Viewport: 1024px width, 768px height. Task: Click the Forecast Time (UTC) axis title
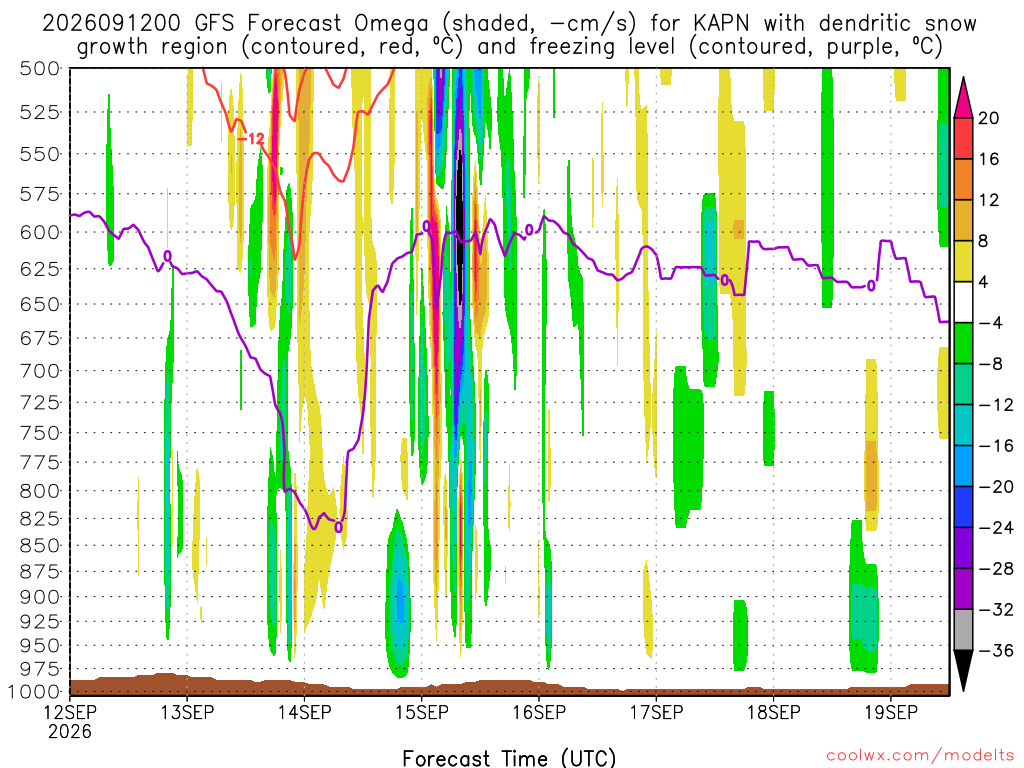509,758
